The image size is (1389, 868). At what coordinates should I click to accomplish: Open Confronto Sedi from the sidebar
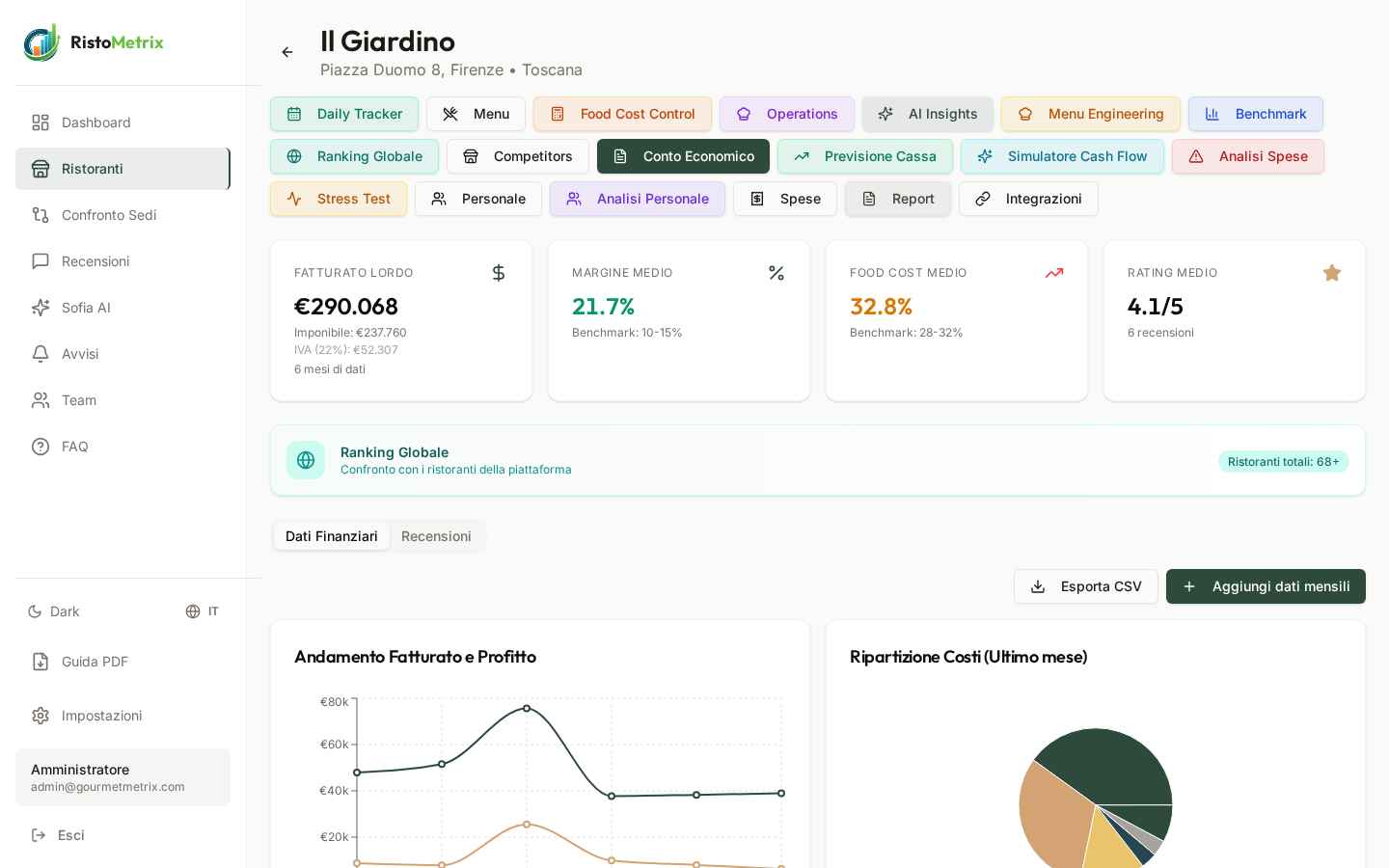pyautogui.click(x=123, y=215)
